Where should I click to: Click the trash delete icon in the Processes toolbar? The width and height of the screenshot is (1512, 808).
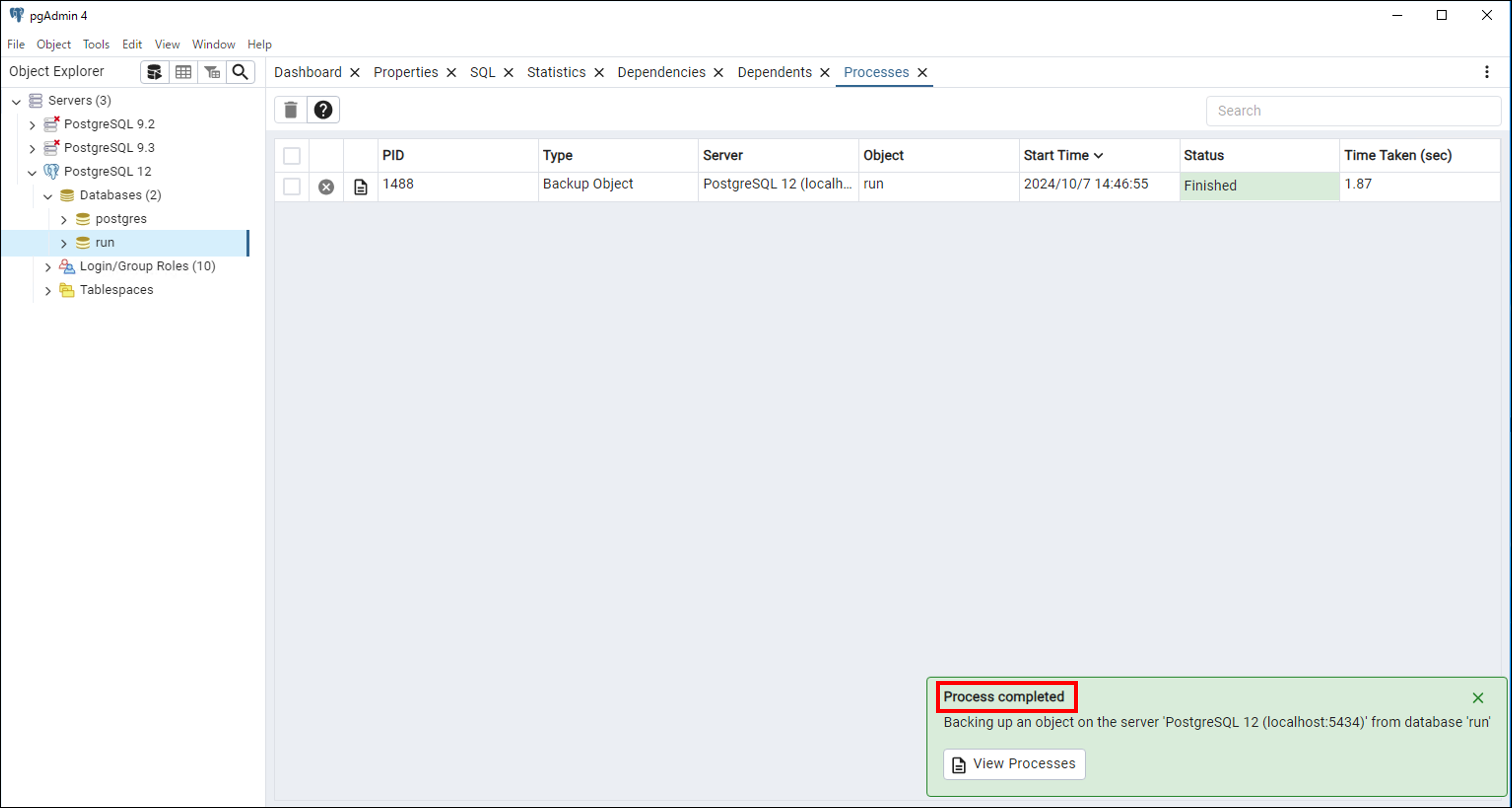click(290, 110)
